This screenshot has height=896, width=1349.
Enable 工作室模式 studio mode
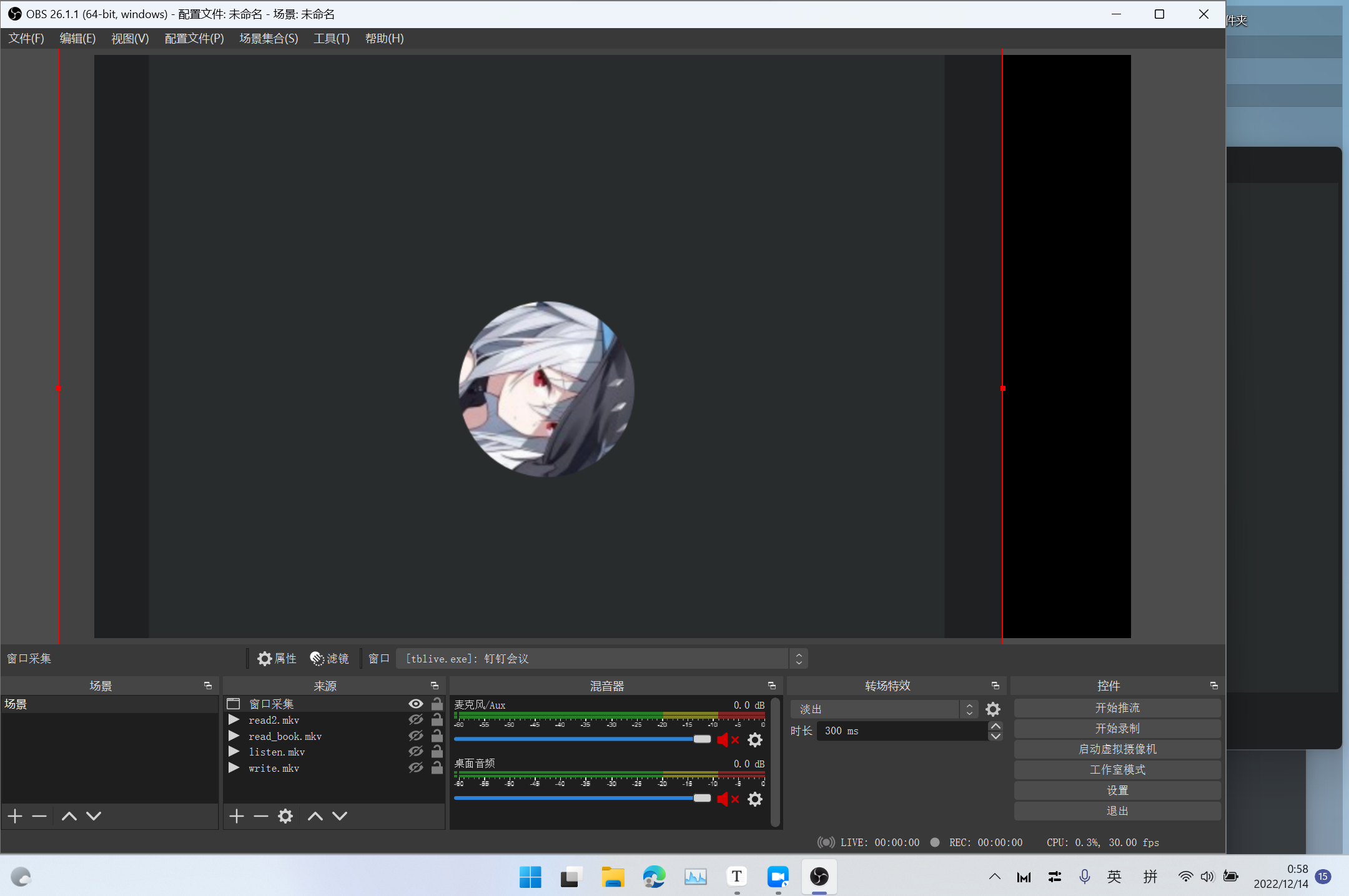1117,770
